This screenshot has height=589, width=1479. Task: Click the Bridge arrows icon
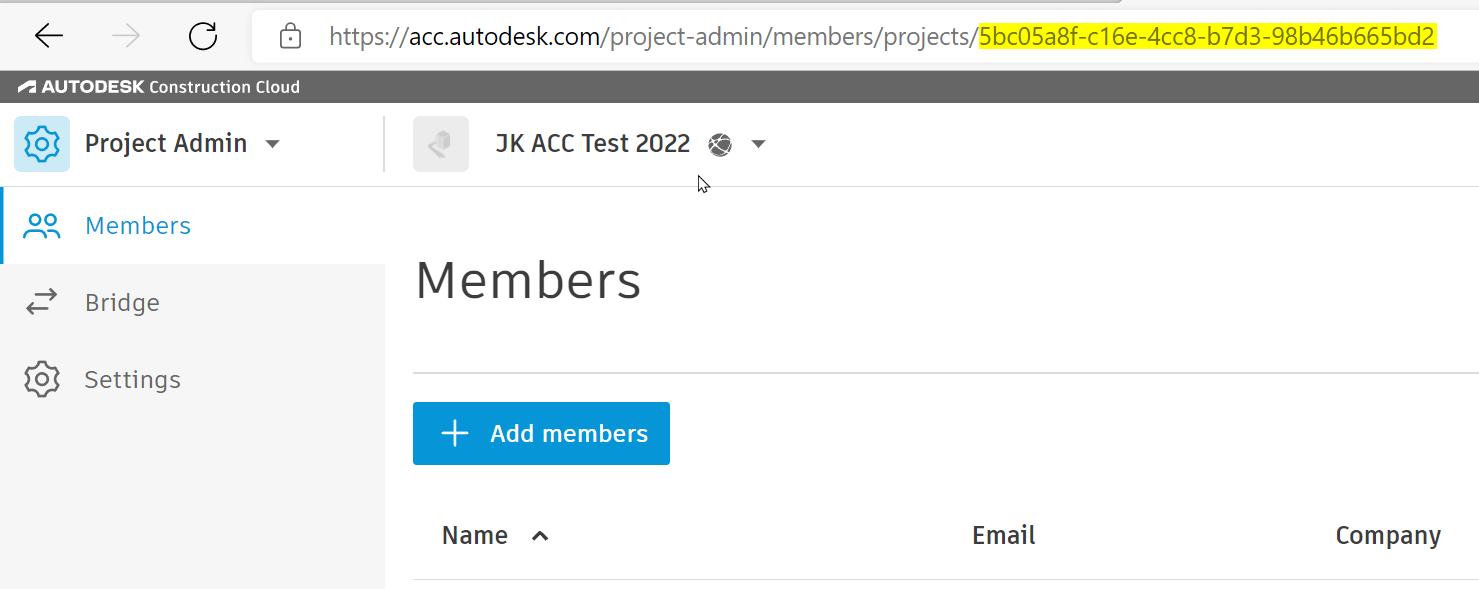click(42, 303)
